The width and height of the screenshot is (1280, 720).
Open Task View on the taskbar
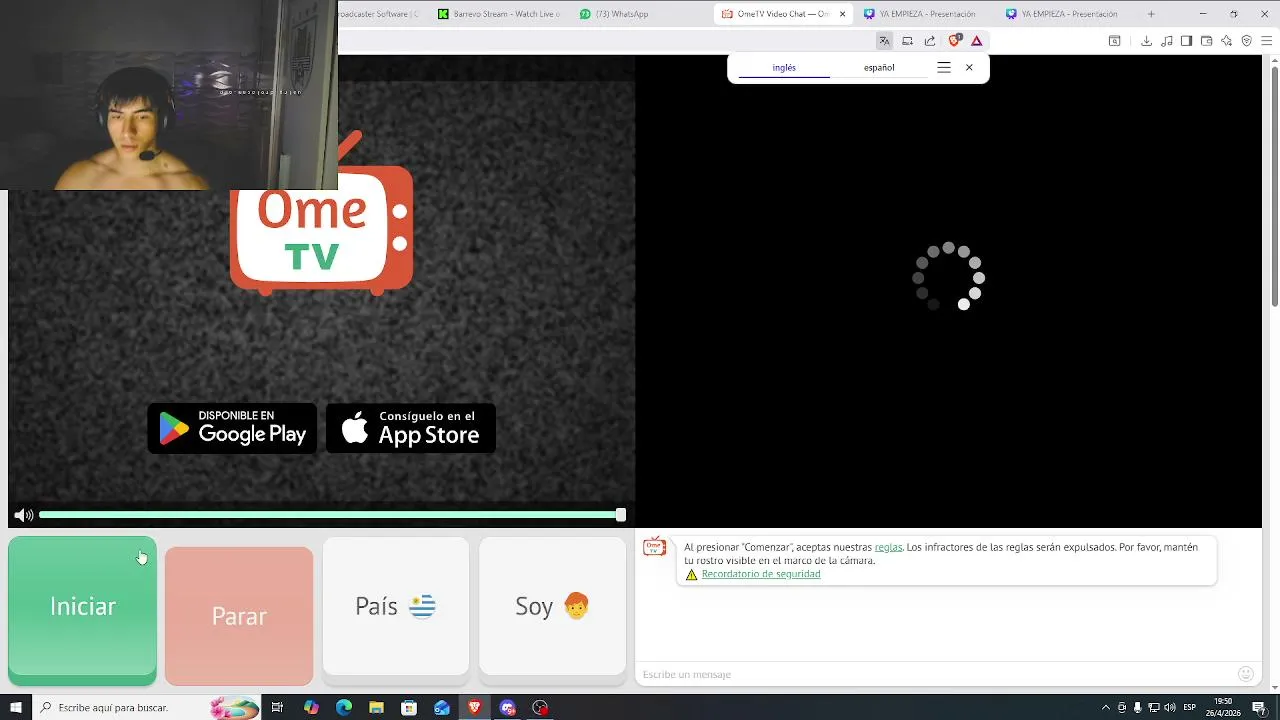tap(277, 707)
